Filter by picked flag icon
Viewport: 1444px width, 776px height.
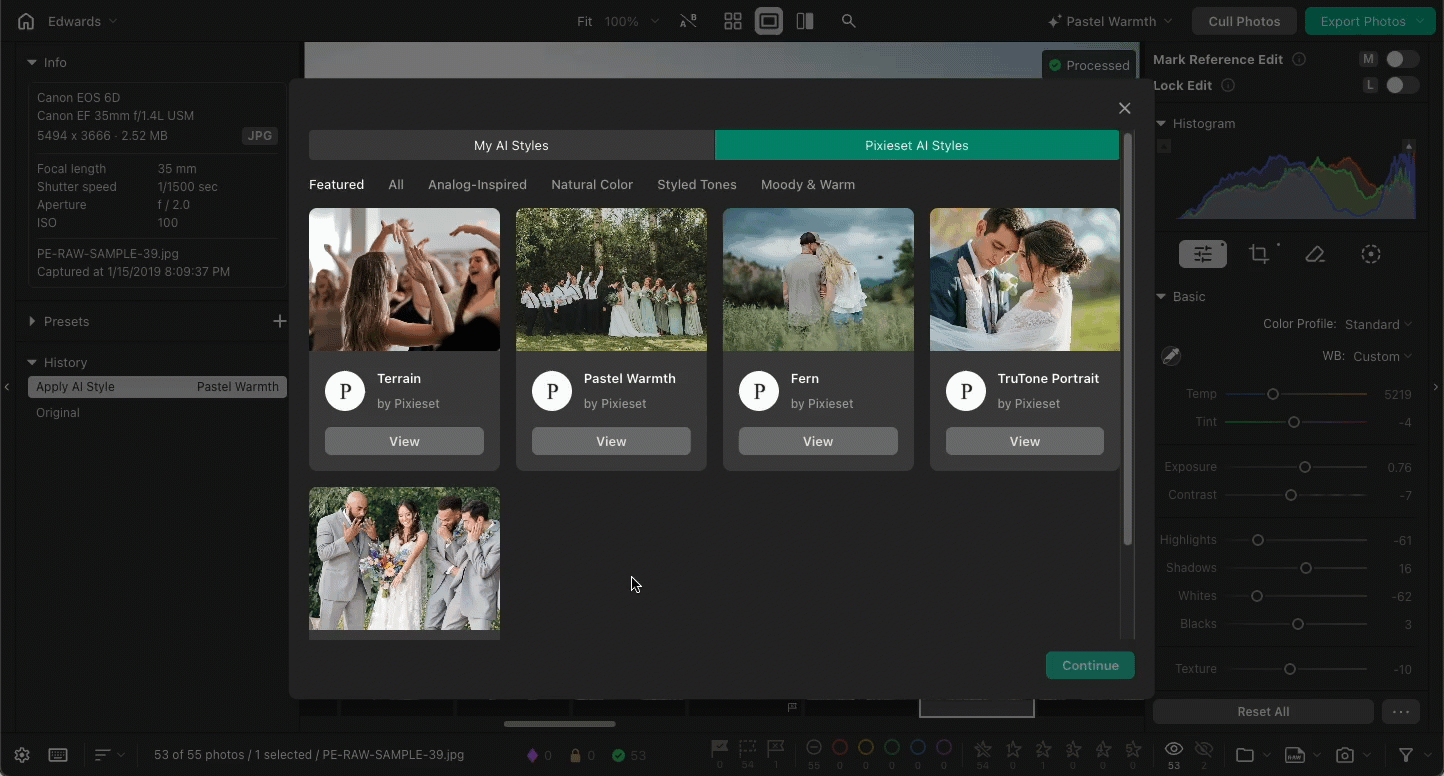click(x=719, y=748)
